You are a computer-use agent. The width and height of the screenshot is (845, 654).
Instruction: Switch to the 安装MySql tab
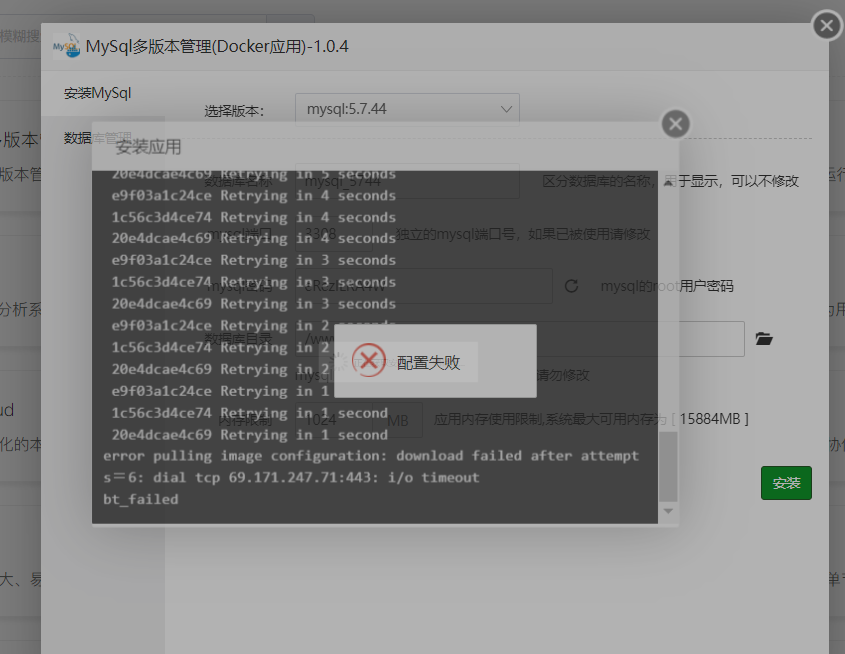pyautogui.click(x=98, y=93)
